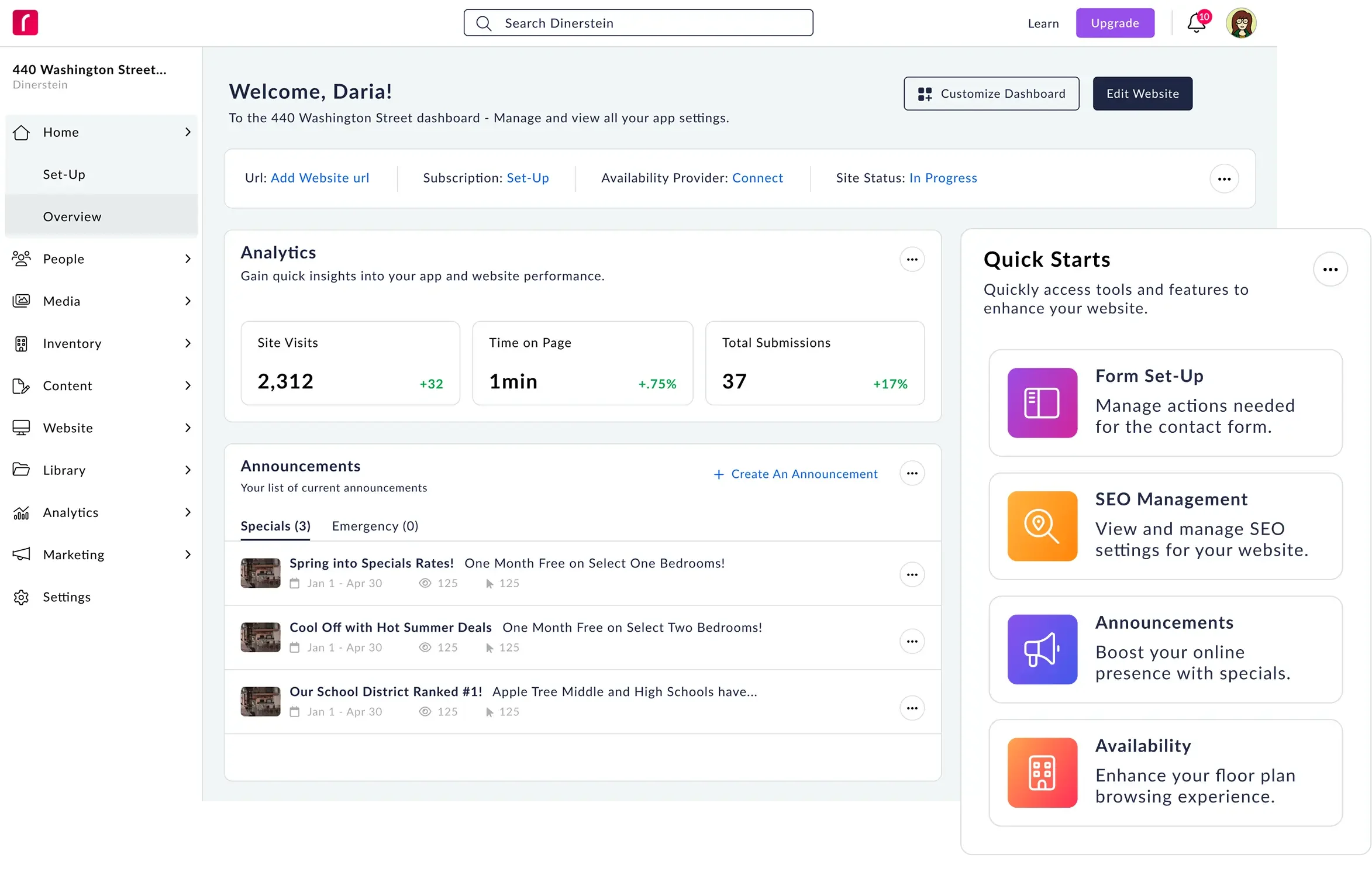Image resolution: width=1372 pixels, height=875 pixels.
Task: Click the People group icon
Action: click(x=22, y=259)
